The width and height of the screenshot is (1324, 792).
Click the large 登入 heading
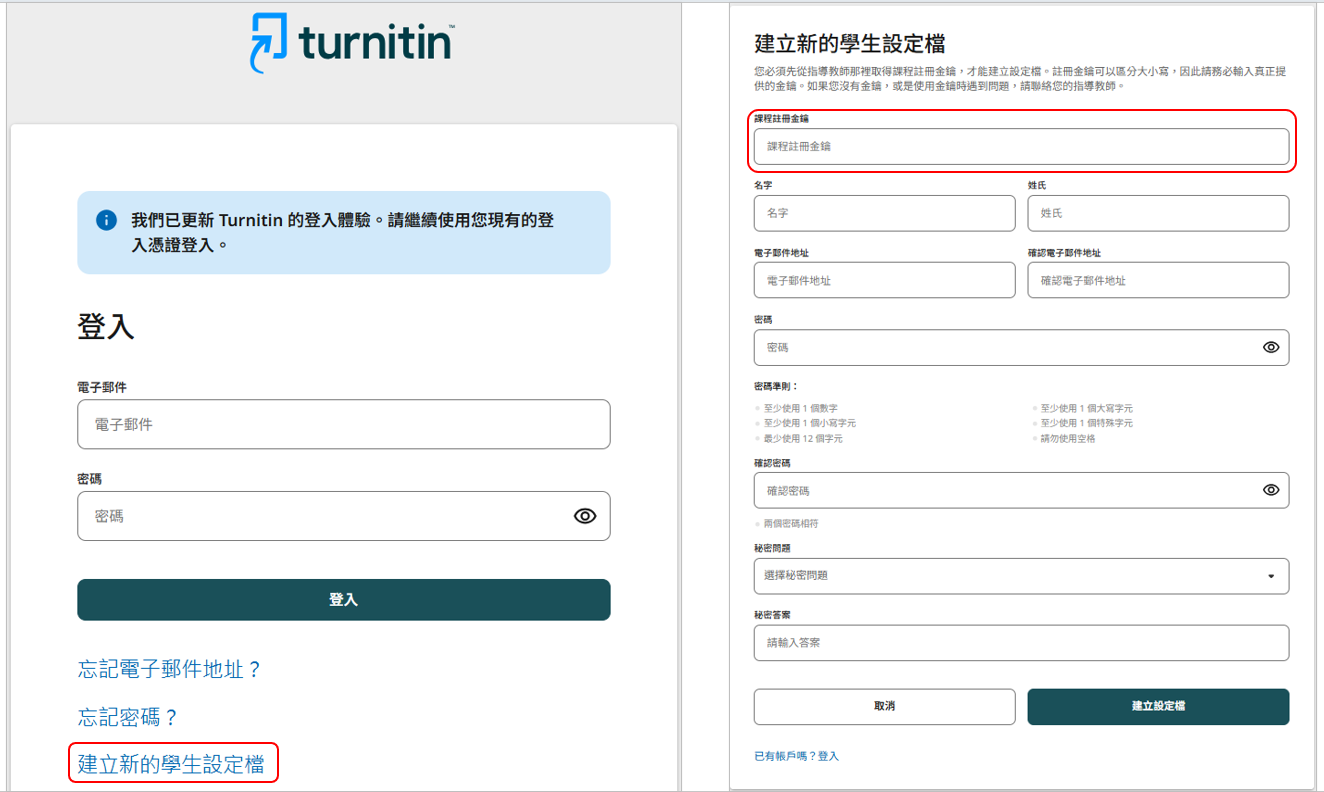click(x=105, y=327)
